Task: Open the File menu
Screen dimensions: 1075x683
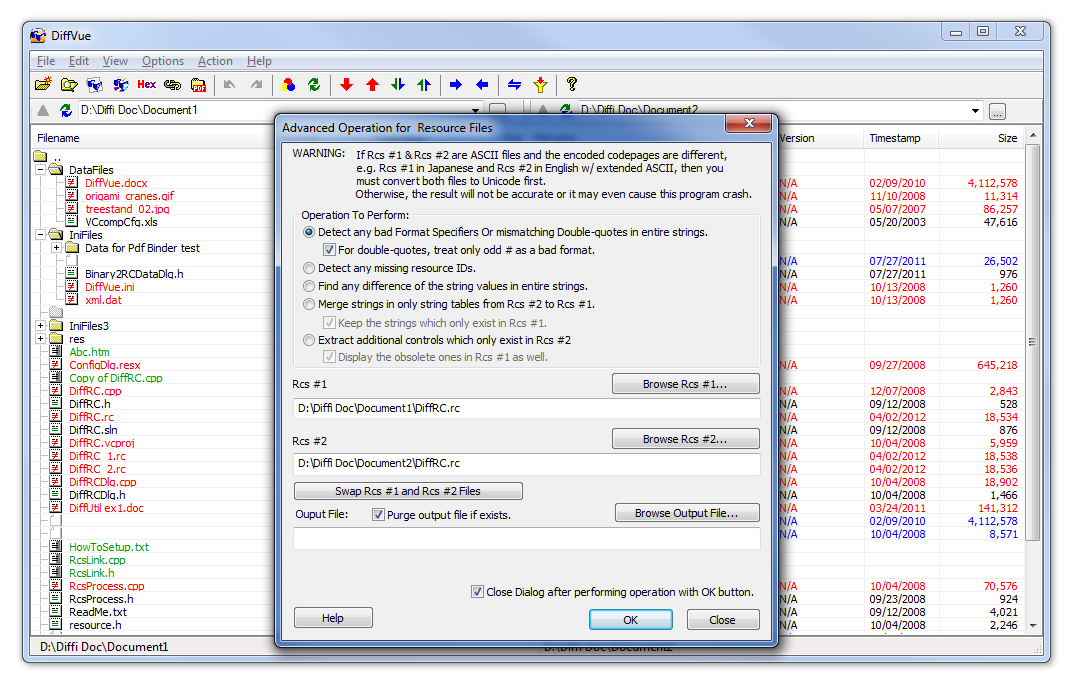Action: [46, 61]
